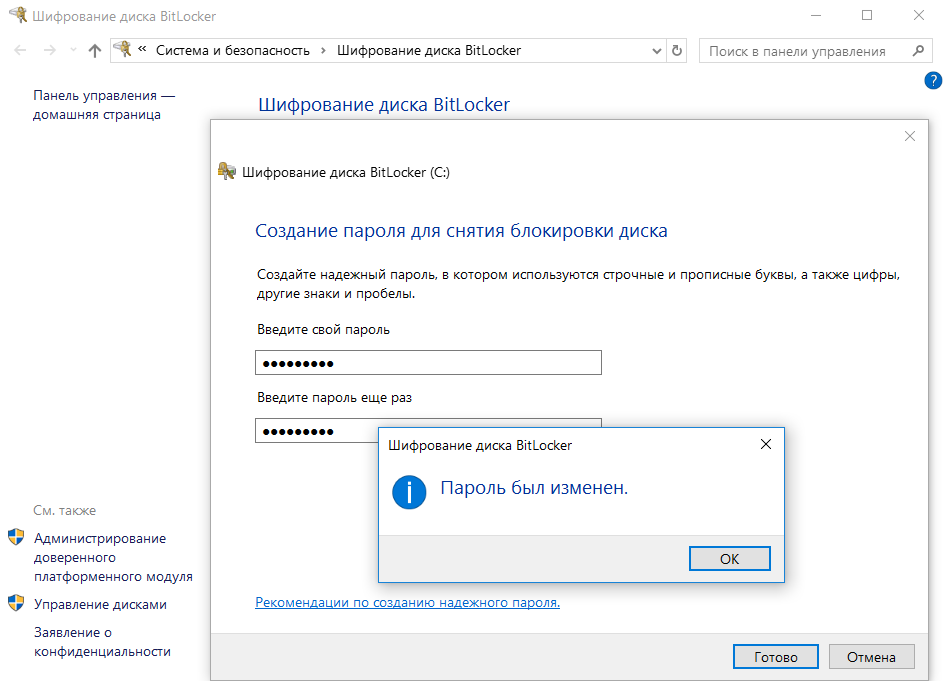The image size is (945, 681).
Task: Click the blue info icon in message box
Action: pos(410,491)
